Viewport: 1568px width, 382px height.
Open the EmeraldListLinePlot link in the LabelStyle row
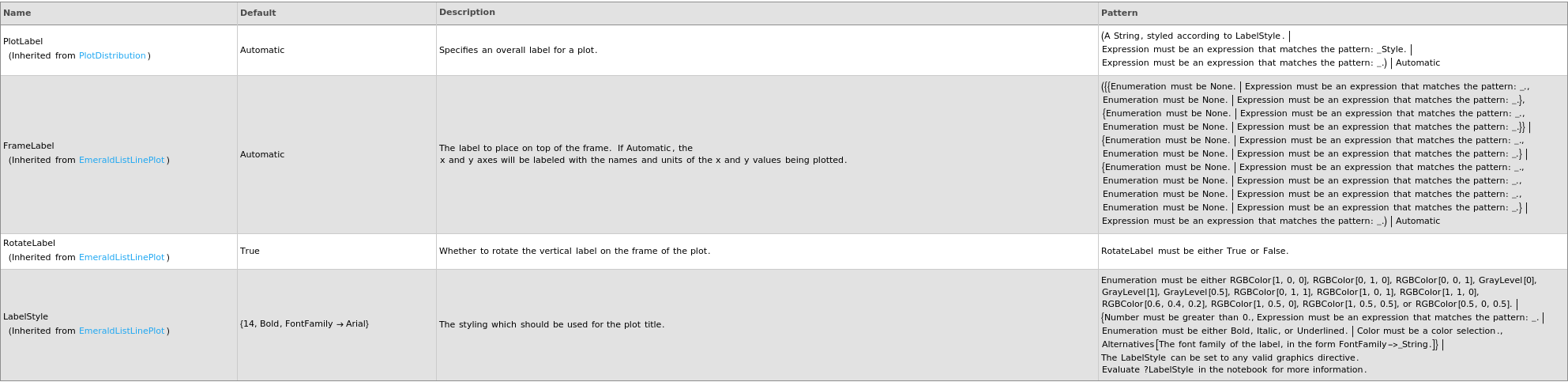[122, 331]
